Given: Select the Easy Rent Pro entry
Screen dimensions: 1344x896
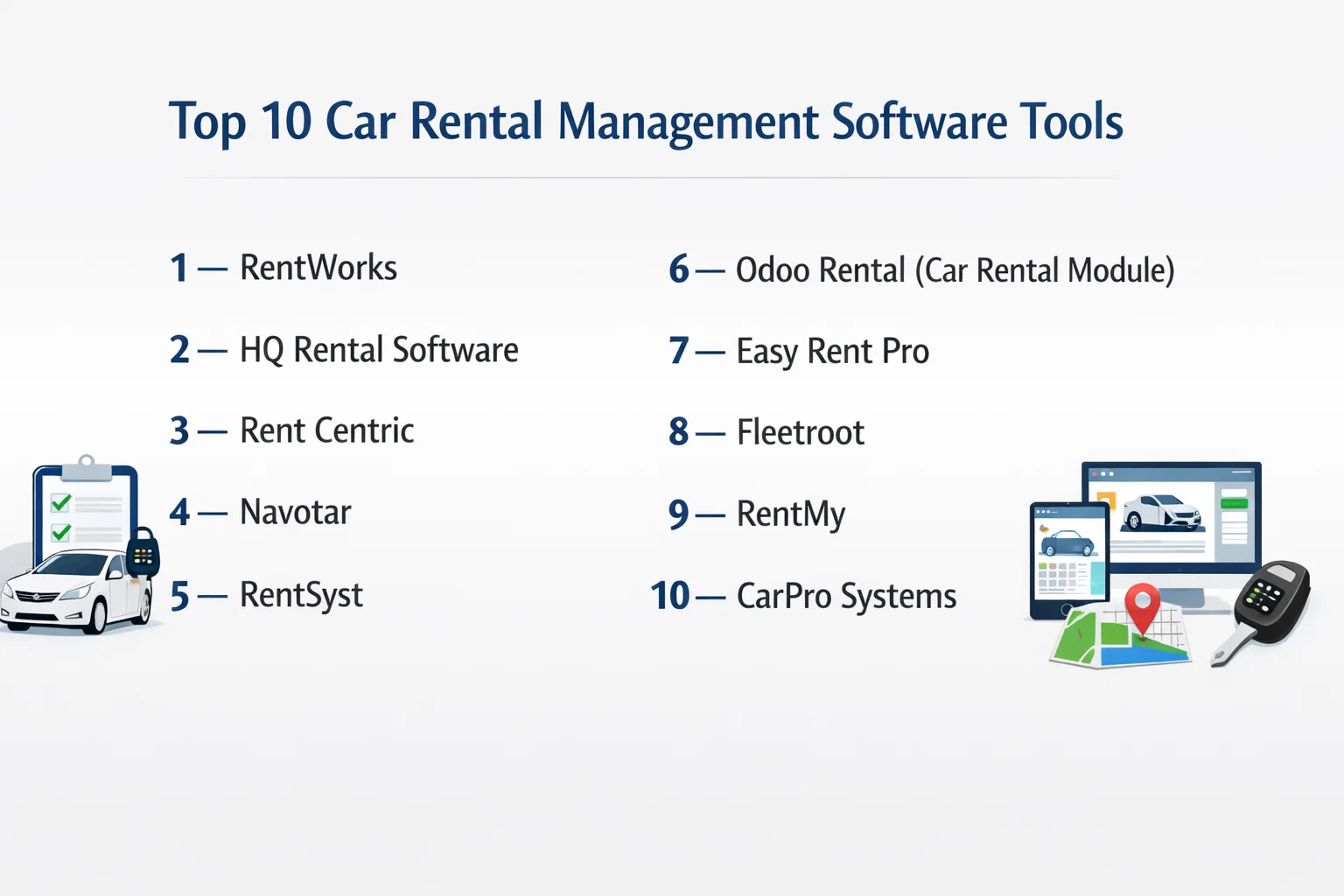Looking at the screenshot, I should 832,352.
